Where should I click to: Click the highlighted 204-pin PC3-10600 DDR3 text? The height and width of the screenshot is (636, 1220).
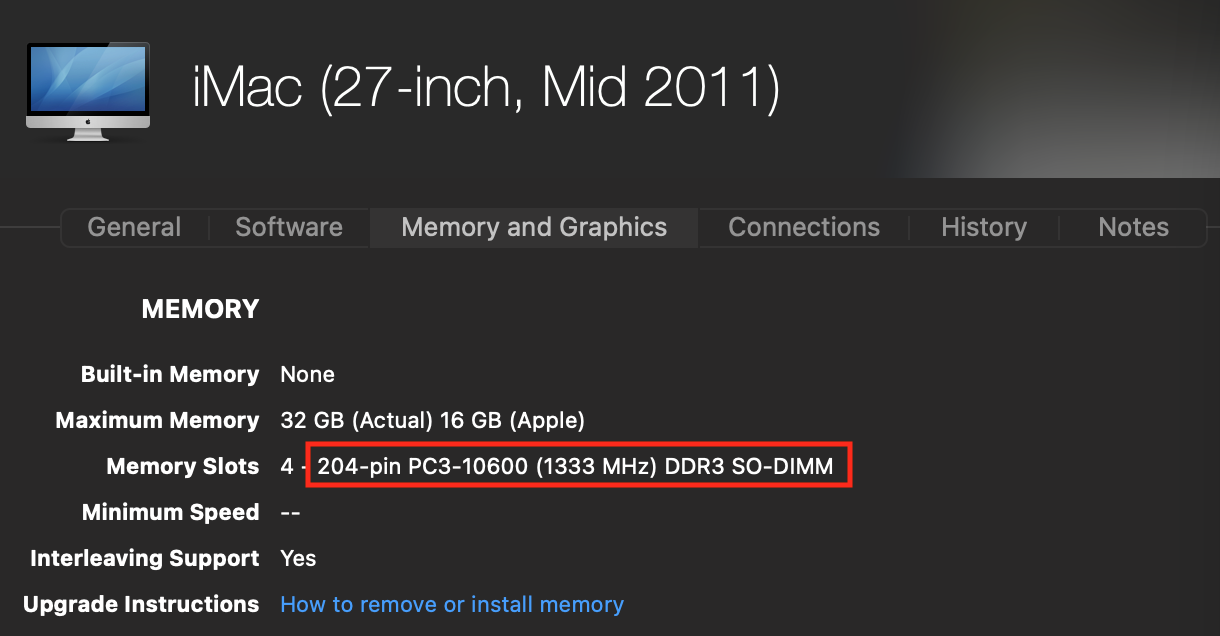576,466
